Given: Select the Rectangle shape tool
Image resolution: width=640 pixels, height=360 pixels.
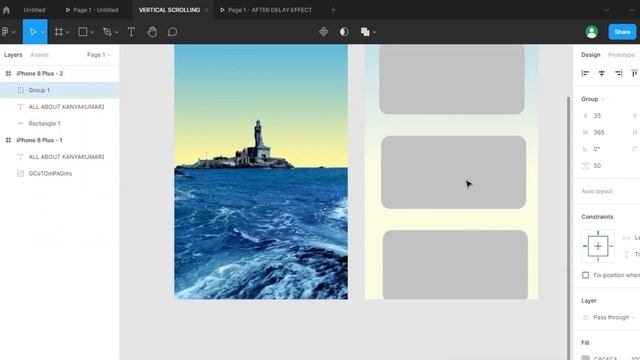Looking at the screenshot, I should pos(82,32).
